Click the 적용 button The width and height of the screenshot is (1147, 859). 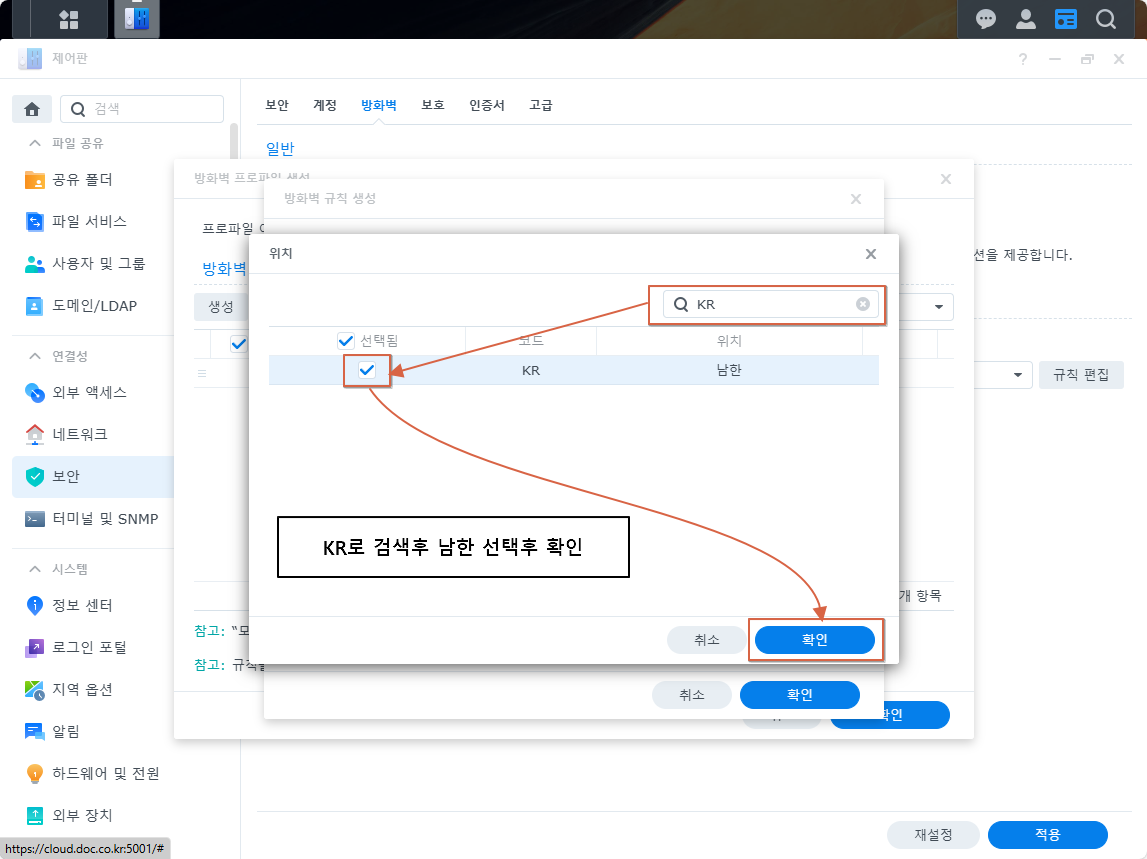[x=1048, y=835]
